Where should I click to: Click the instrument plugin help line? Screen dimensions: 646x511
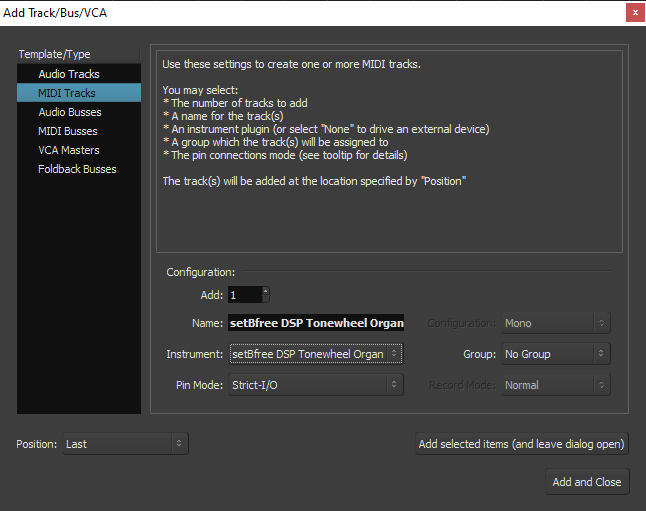tap(326, 129)
